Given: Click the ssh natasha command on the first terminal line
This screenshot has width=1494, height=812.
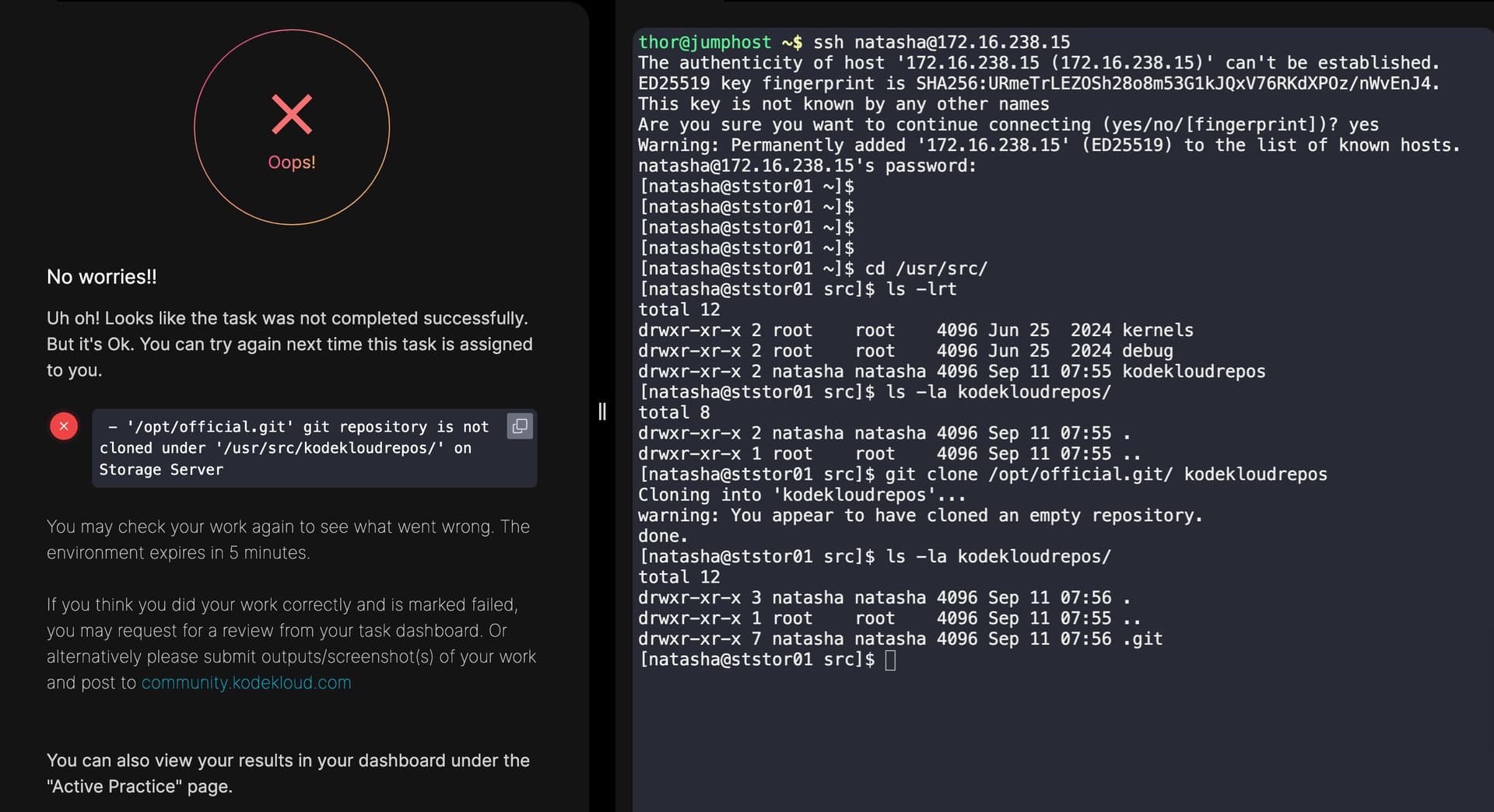Looking at the screenshot, I should pyautogui.click(x=941, y=42).
